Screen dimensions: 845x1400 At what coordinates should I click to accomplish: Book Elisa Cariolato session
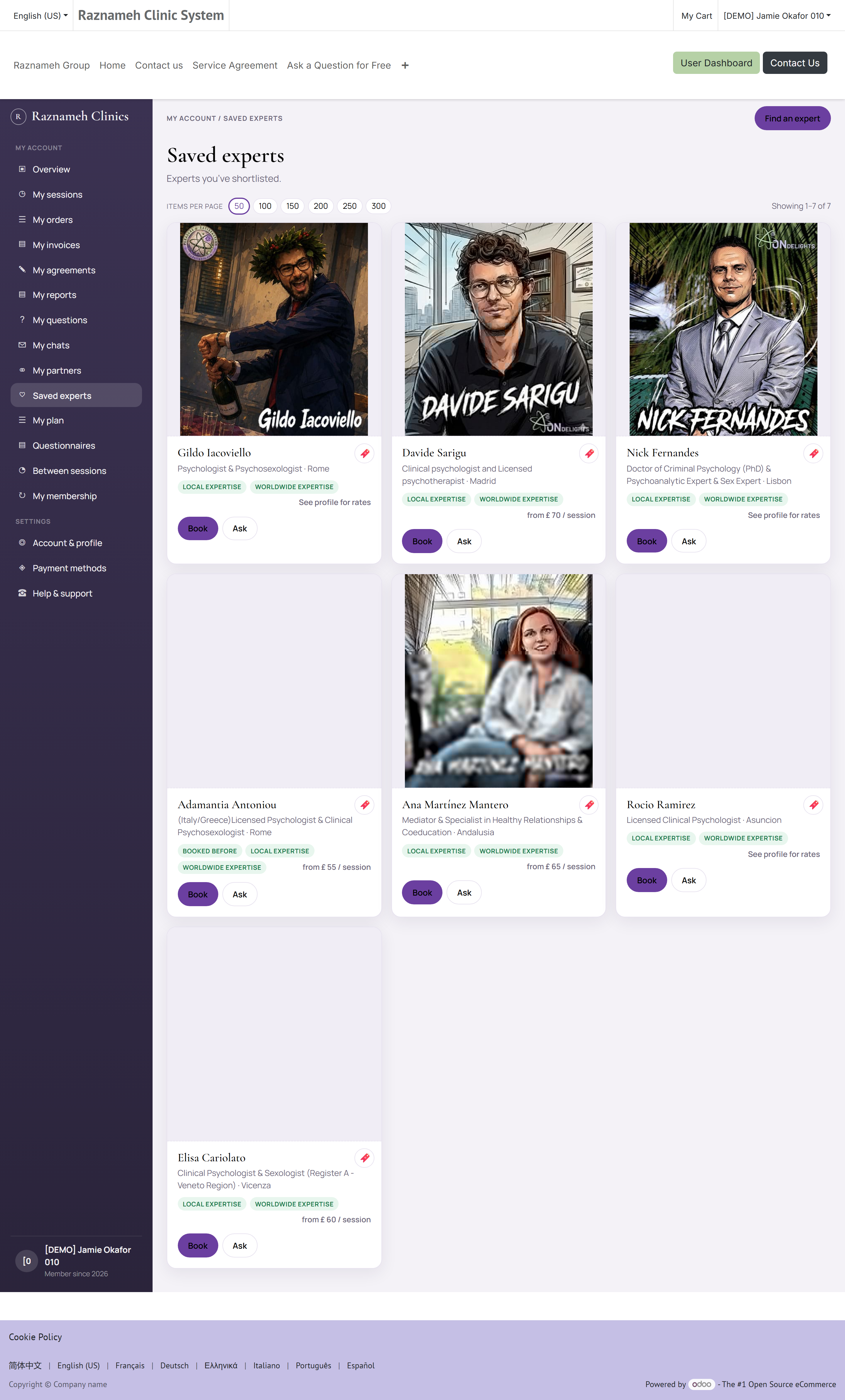197,1245
